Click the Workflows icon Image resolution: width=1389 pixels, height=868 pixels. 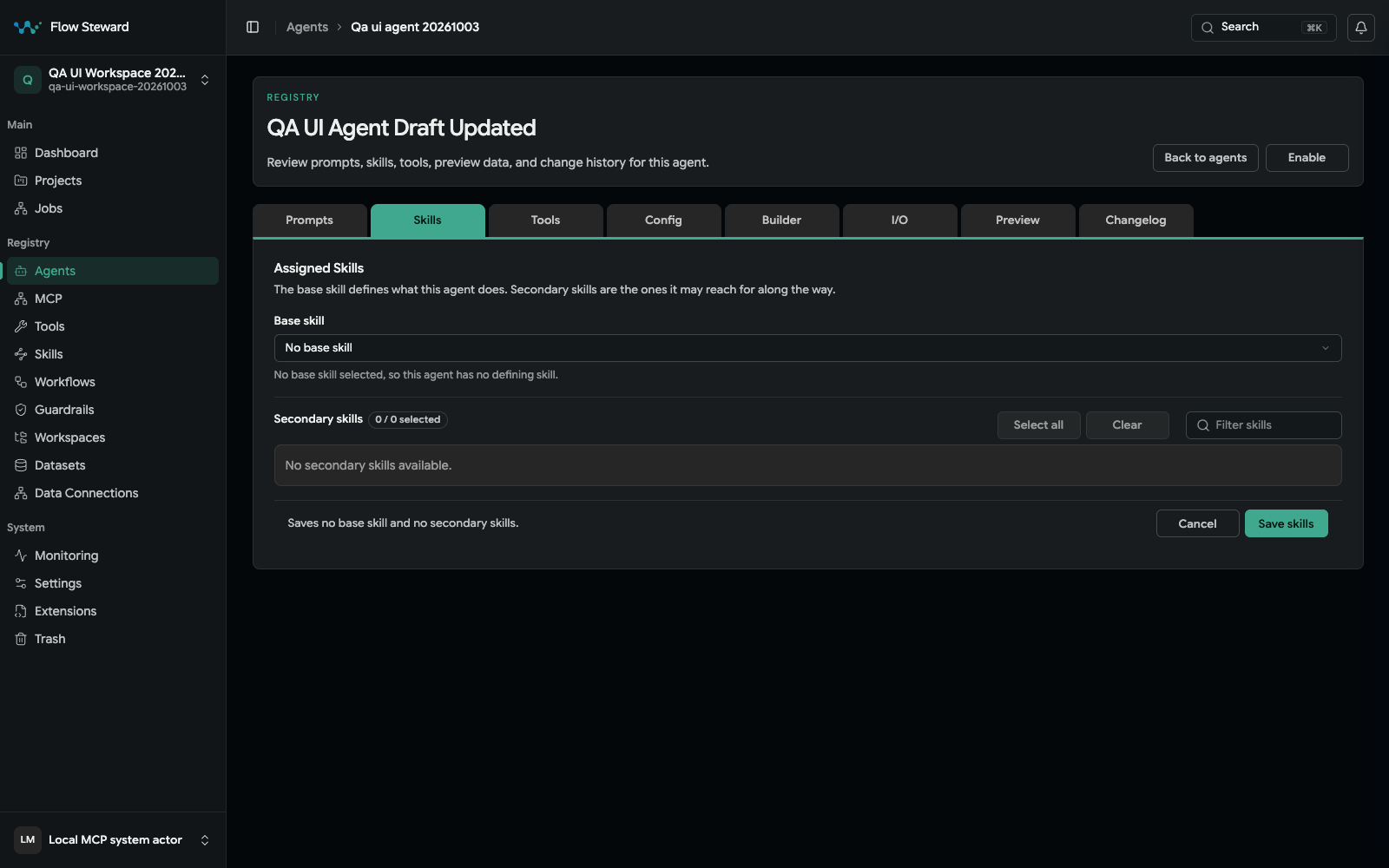[21, 382]
